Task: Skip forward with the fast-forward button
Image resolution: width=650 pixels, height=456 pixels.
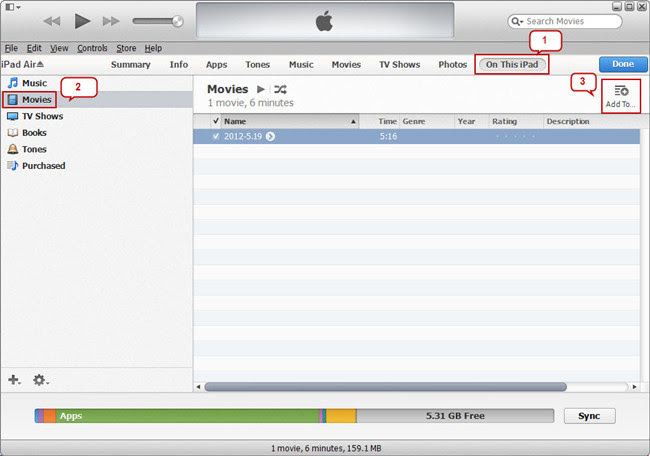Action: (111, 21)
